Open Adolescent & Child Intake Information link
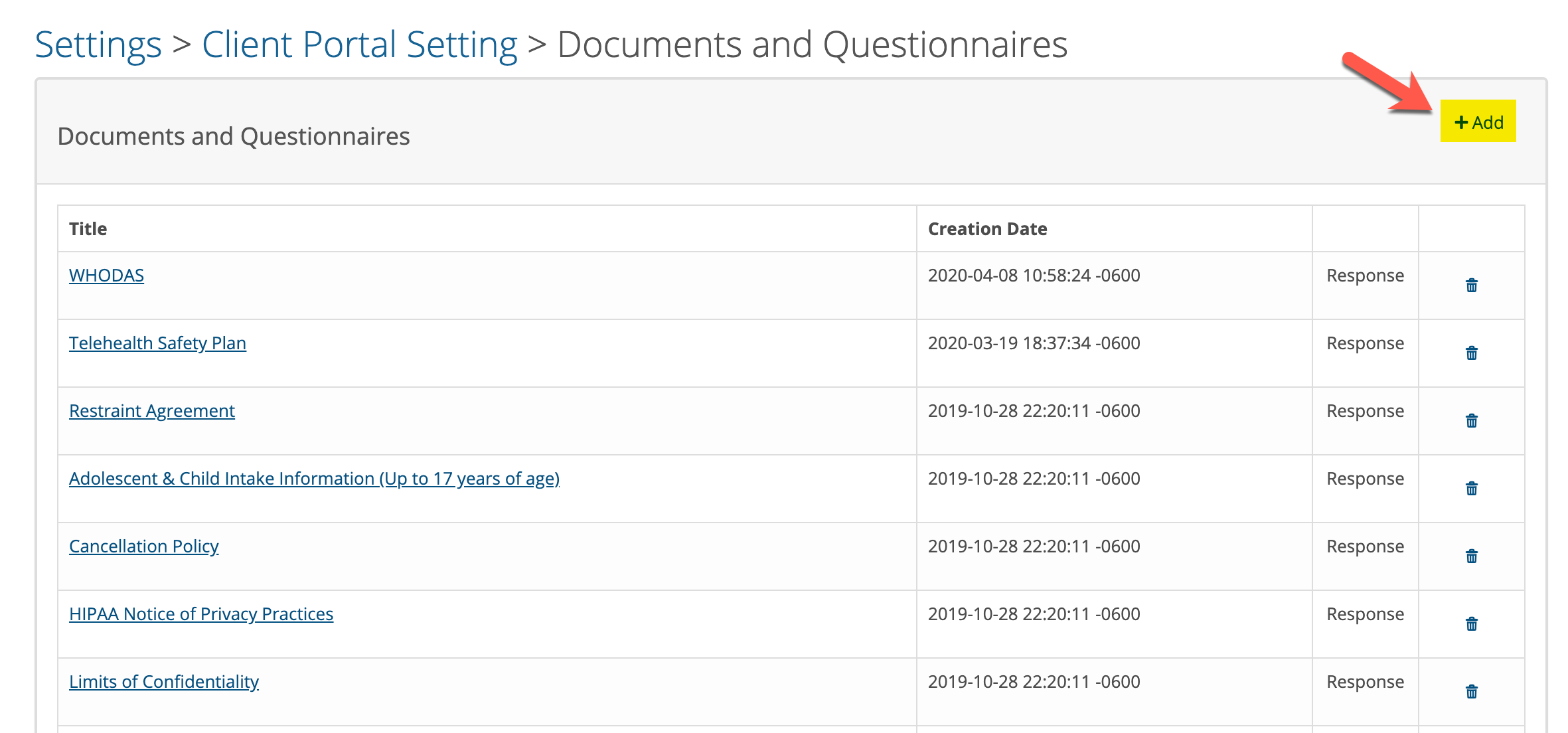The width and height of the screenshot is (1568, 733). click(x=314, y=479)
